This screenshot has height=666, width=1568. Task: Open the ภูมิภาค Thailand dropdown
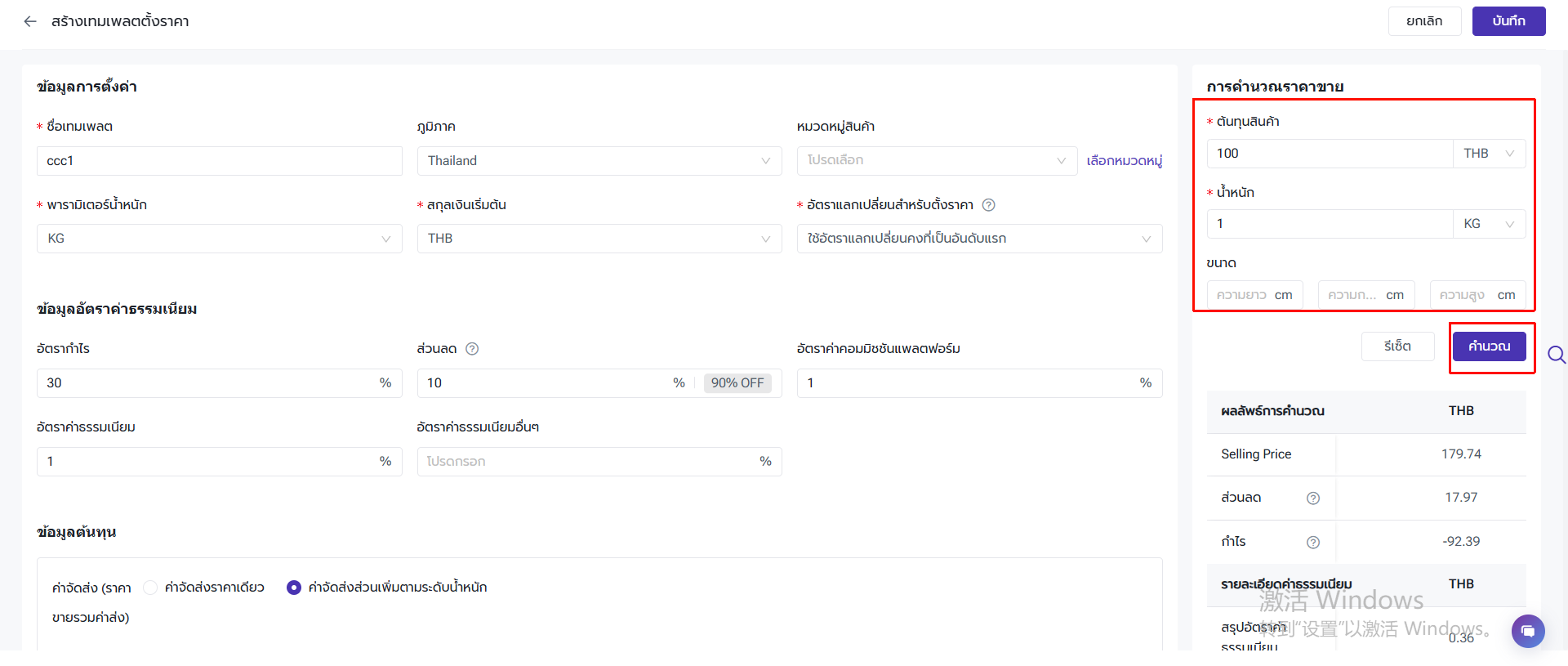click(599, 161)
